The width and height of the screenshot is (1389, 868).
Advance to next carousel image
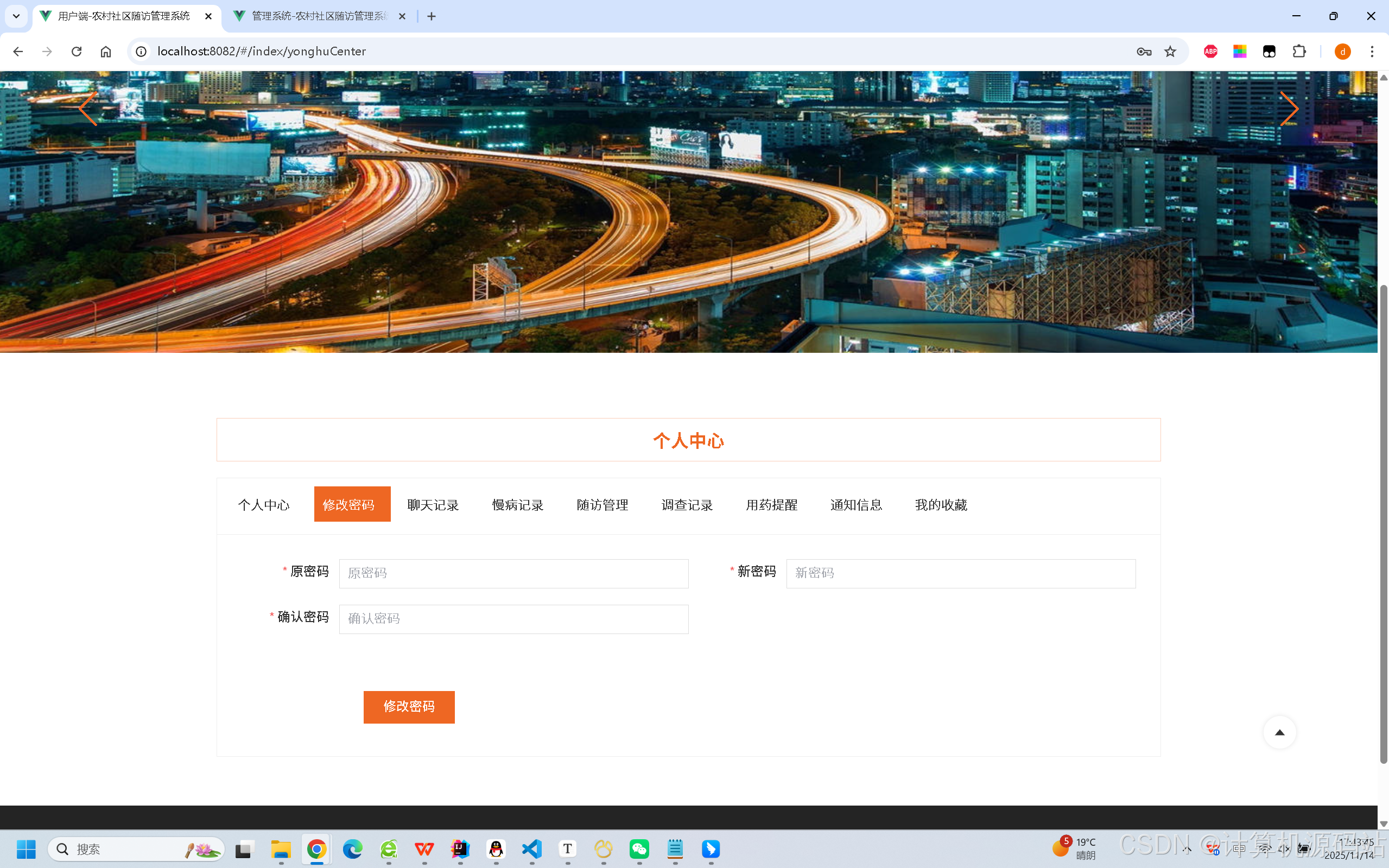(1289, 109)
